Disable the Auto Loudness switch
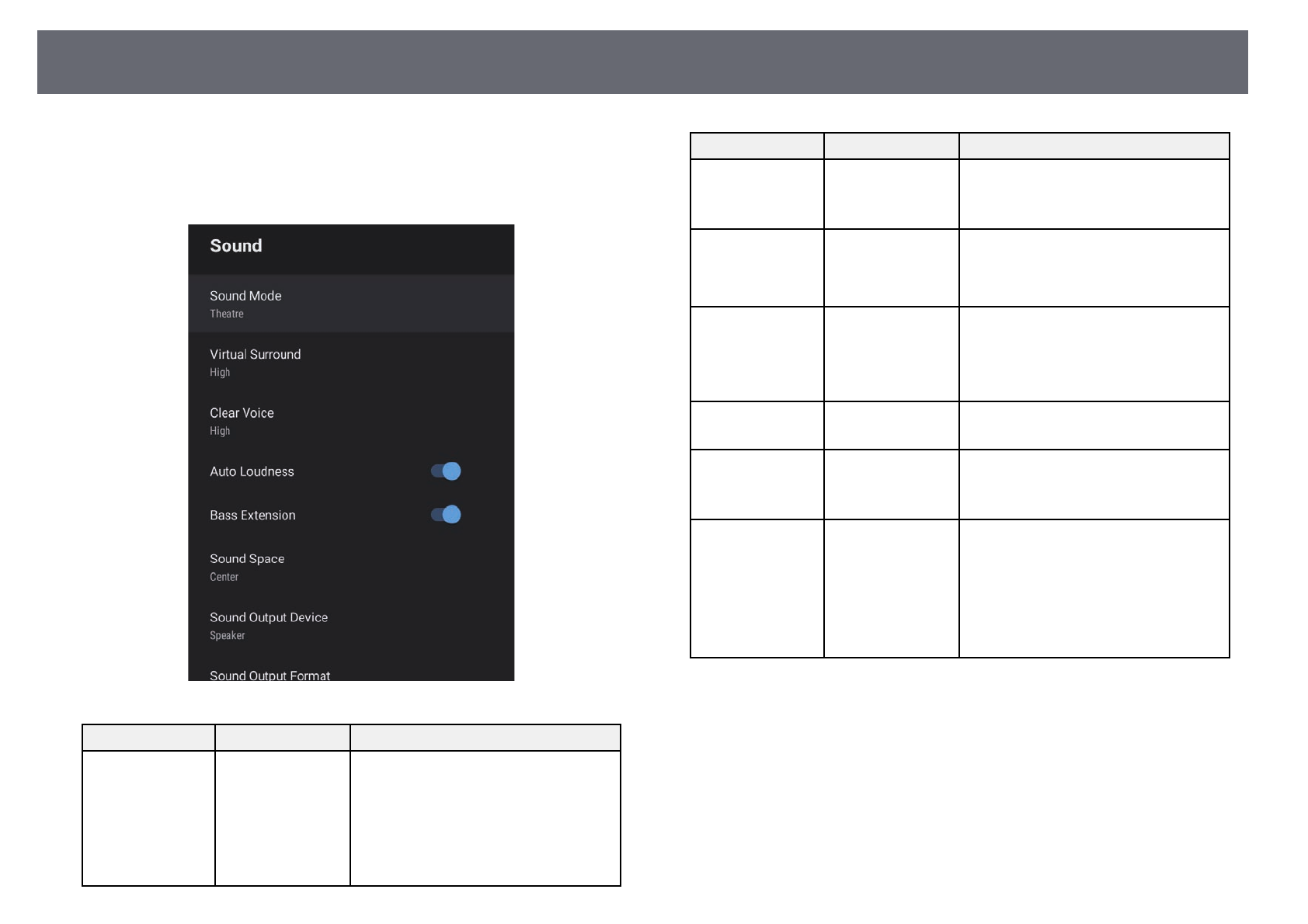 (447, 471)
